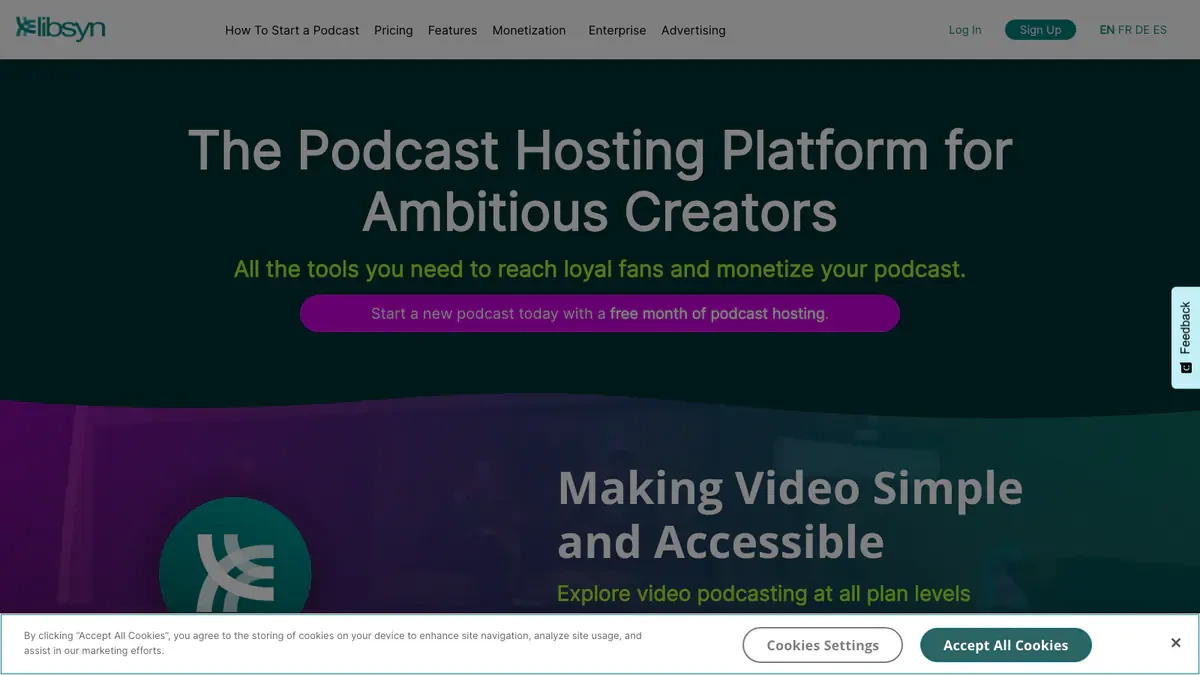Click the free month of podcast hosting banner
This screenshot has width=1200, height=675.
[x=600, y=313]
